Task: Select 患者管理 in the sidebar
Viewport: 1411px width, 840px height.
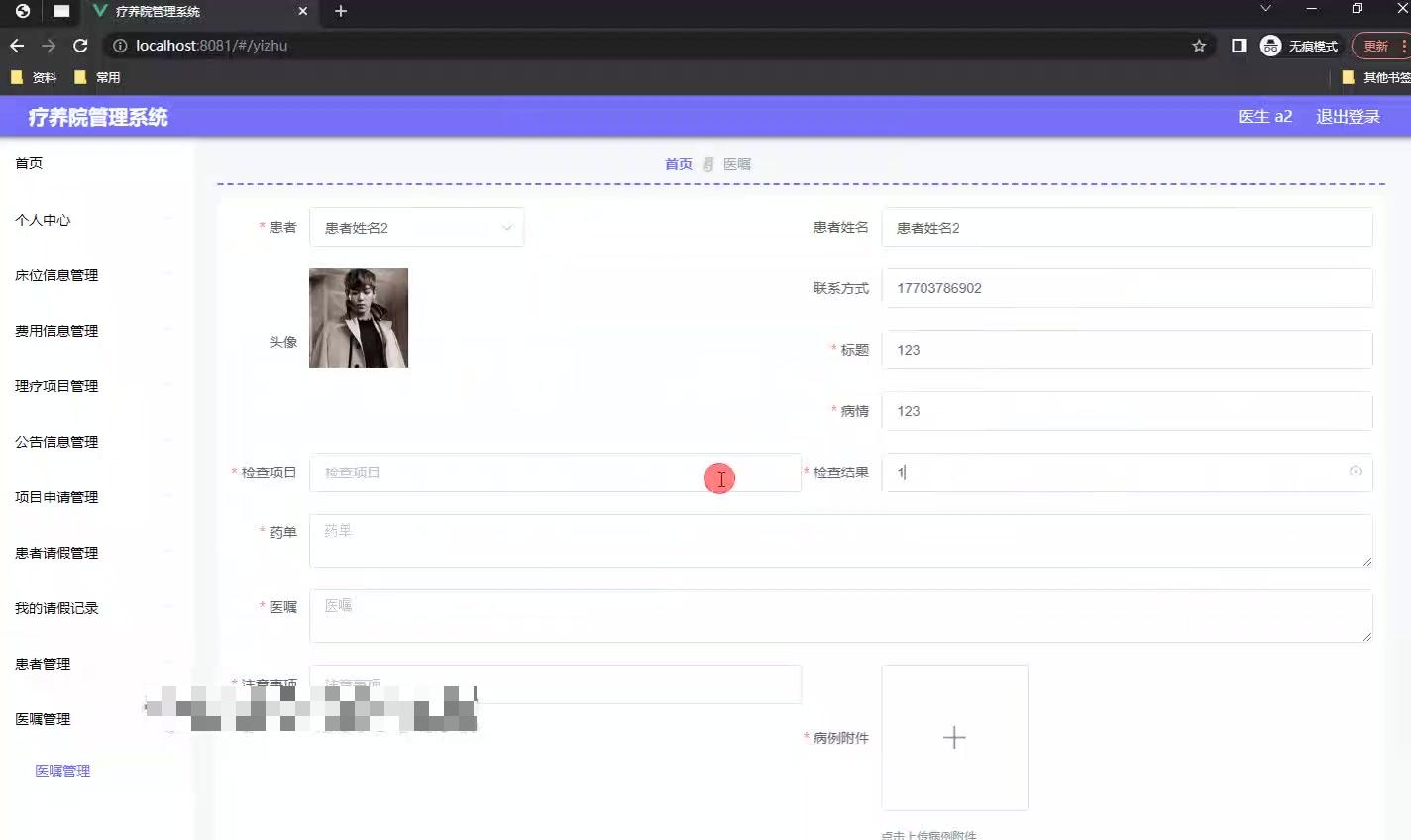Action: [x=41, y=664]
